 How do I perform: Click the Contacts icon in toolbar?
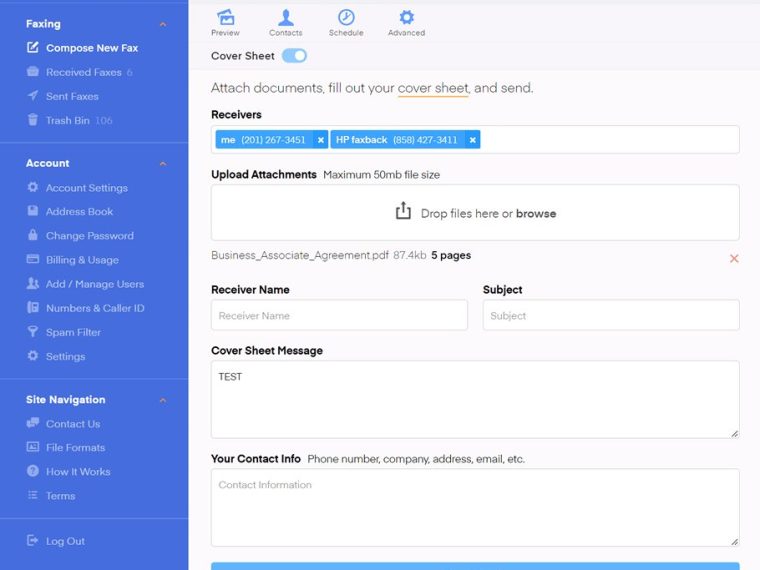pos(285,18)
